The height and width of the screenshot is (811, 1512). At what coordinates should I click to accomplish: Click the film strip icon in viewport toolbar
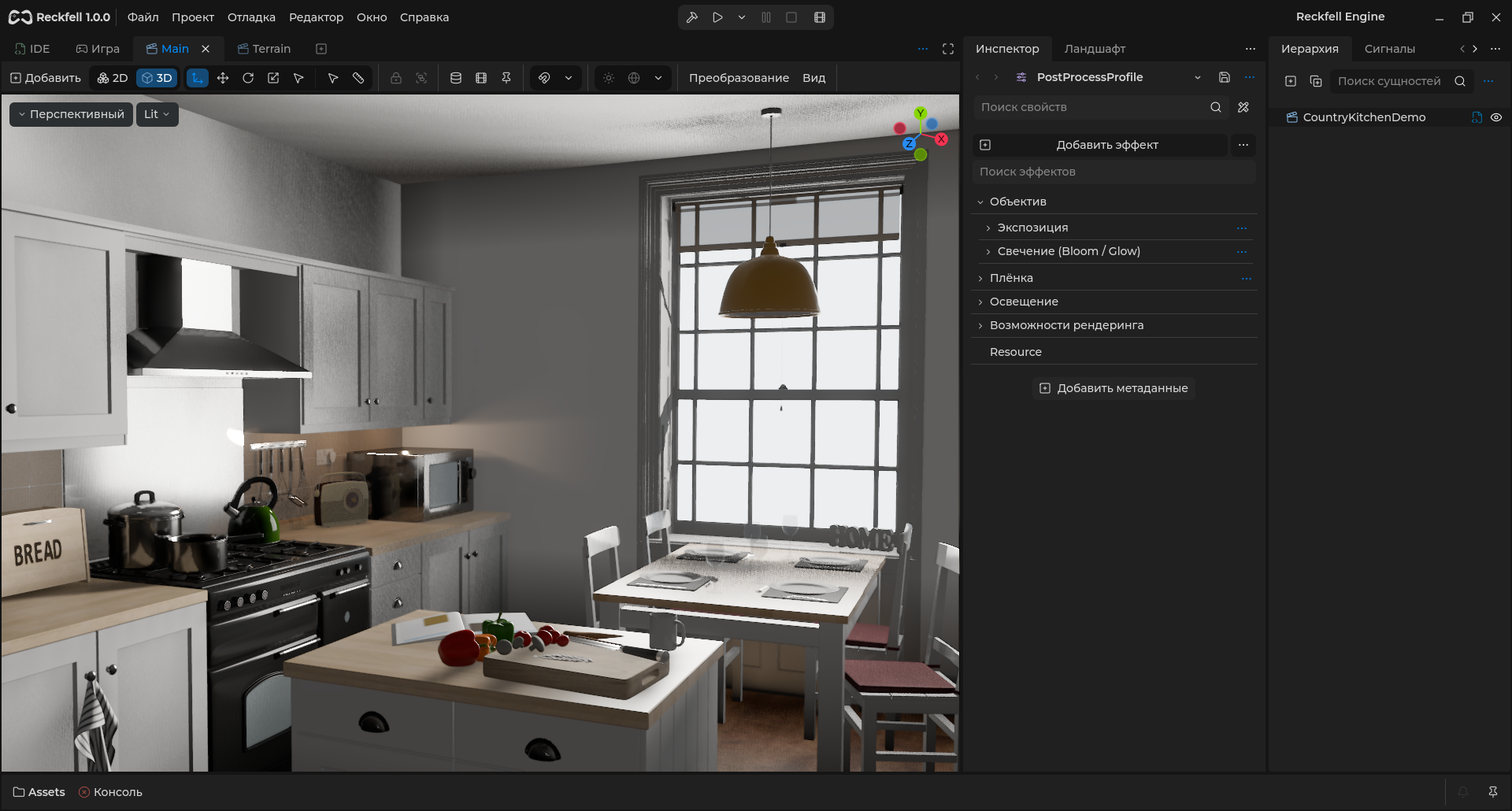click(x=481, y=78)
